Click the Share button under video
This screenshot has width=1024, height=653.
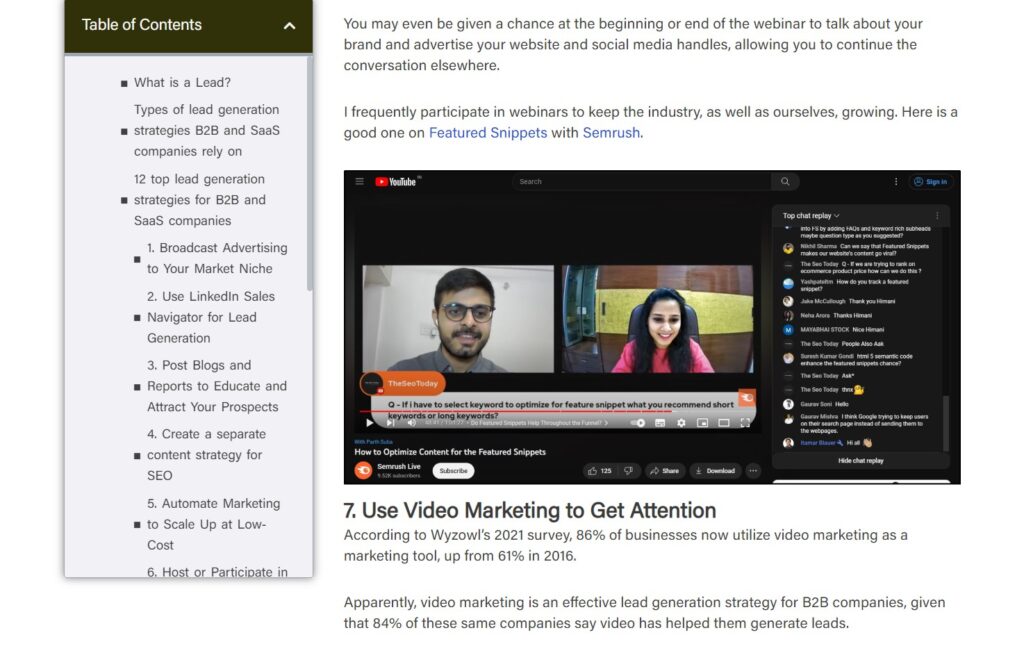(663, 470)
